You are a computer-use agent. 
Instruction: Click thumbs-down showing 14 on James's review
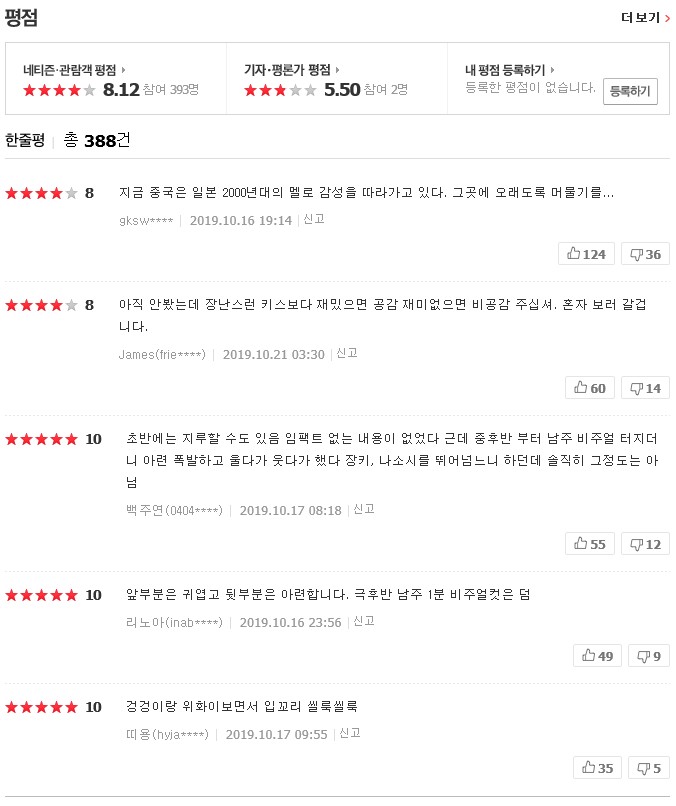(645, 388)
